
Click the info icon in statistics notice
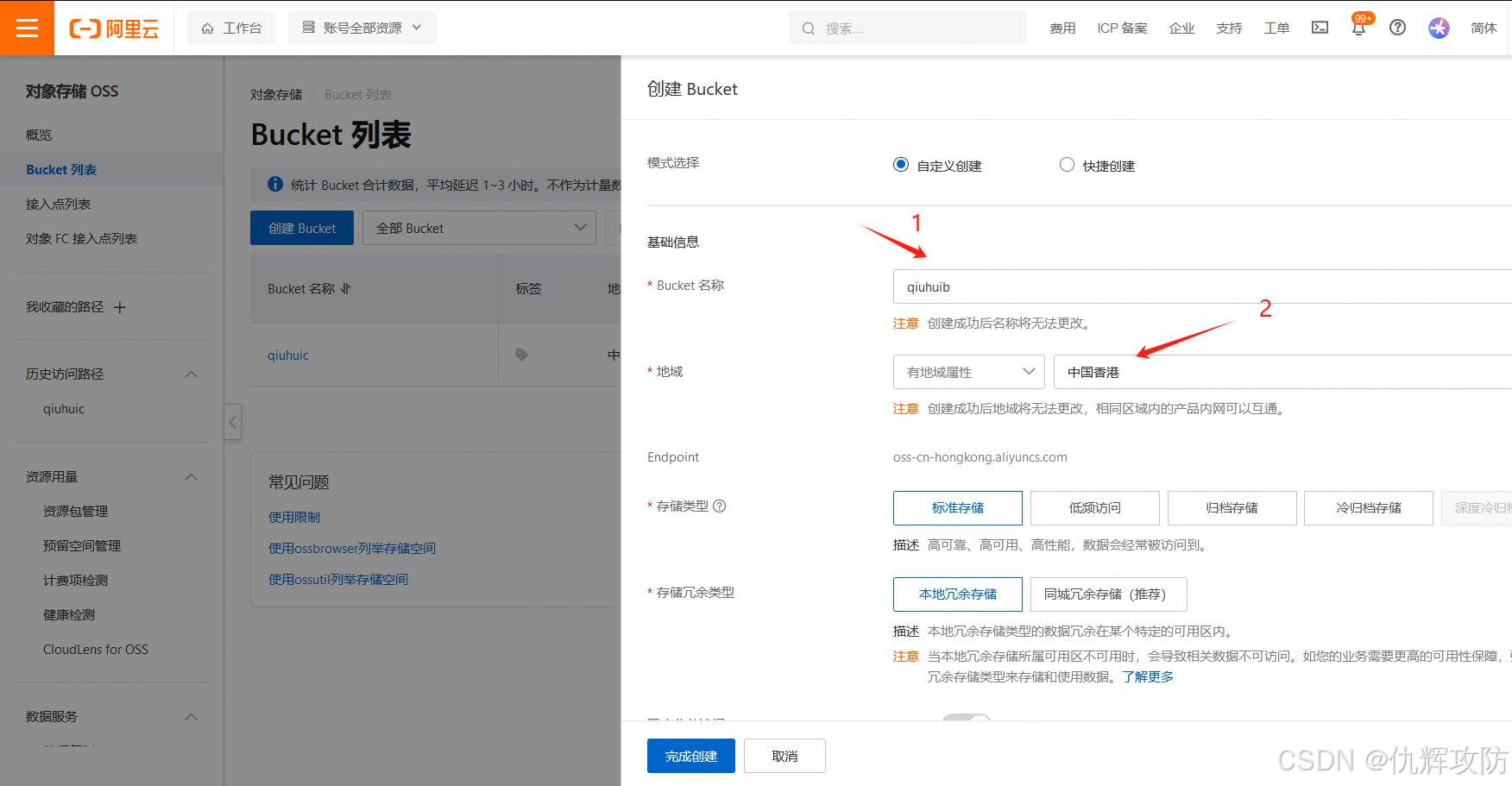(275, 184)
